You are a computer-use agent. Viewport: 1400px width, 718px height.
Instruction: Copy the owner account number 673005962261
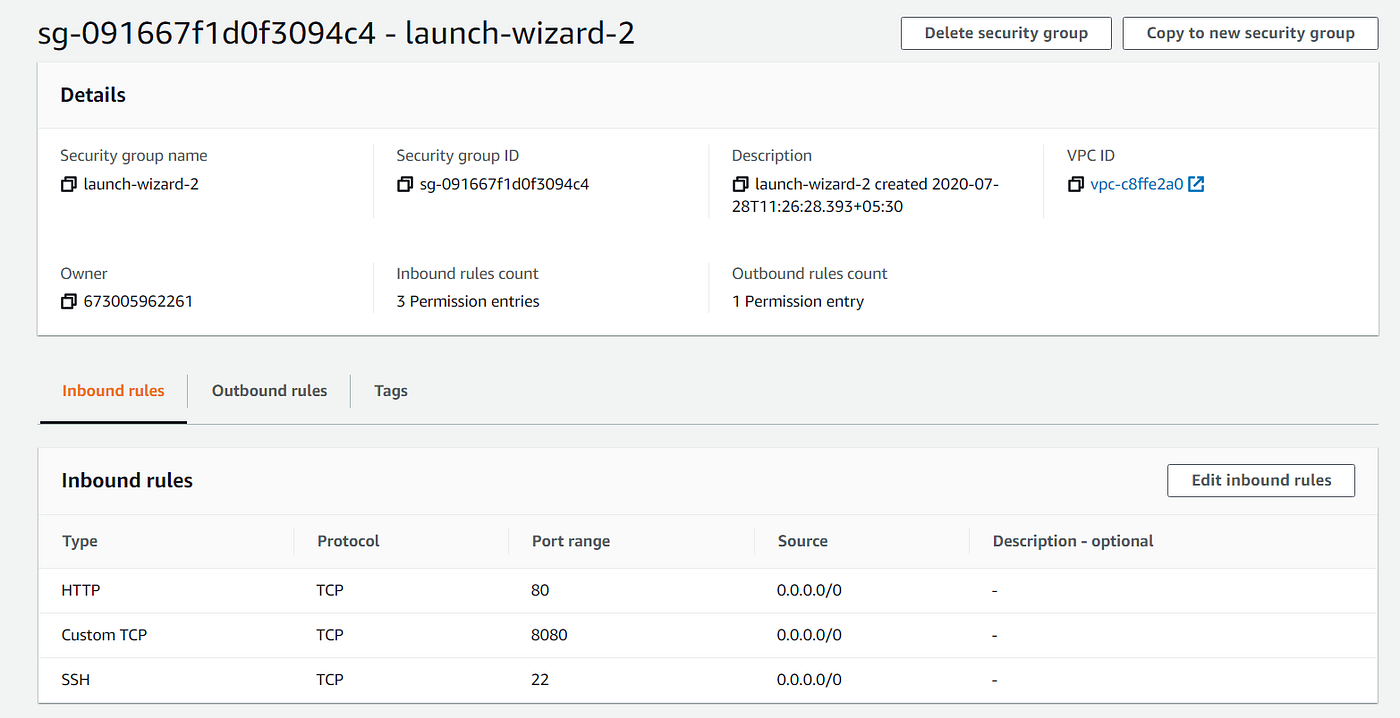(x=69, y=301)
